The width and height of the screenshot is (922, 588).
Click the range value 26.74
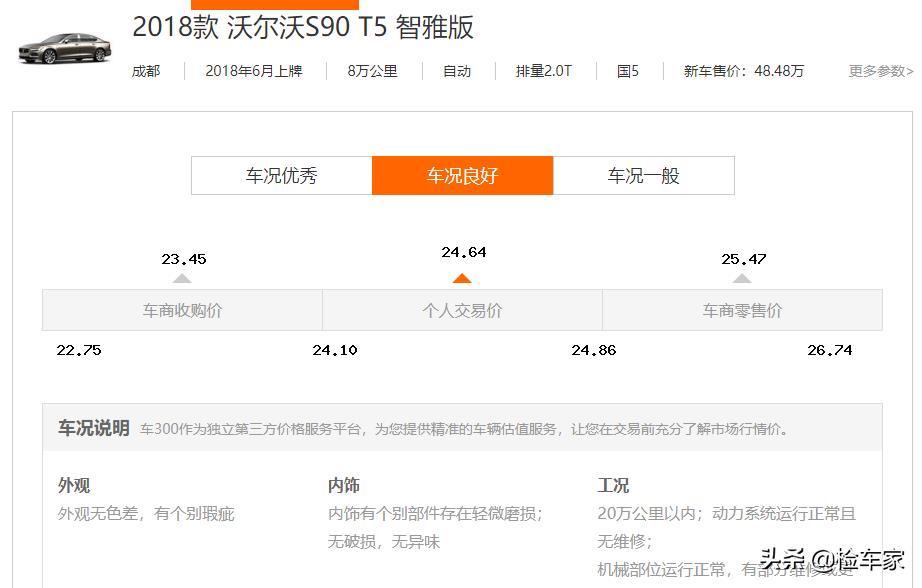pos(830,350)
